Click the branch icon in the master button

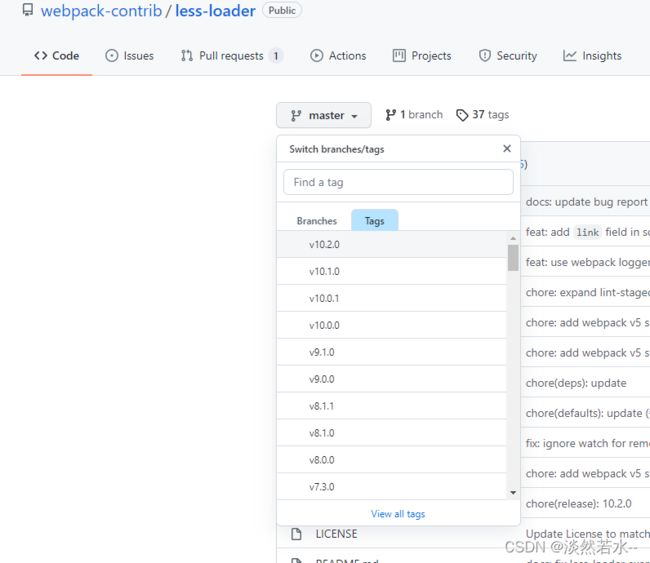[296, 116]
